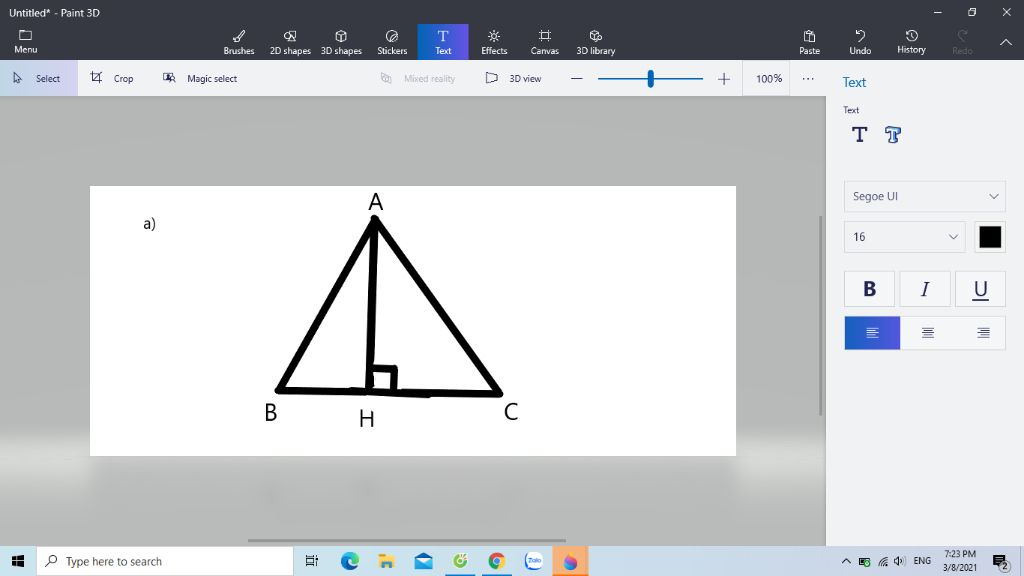This screenshot has height=576, width=1024.
Task: Click Paint 3D taskbar icon
Action: tap(570, 561)
